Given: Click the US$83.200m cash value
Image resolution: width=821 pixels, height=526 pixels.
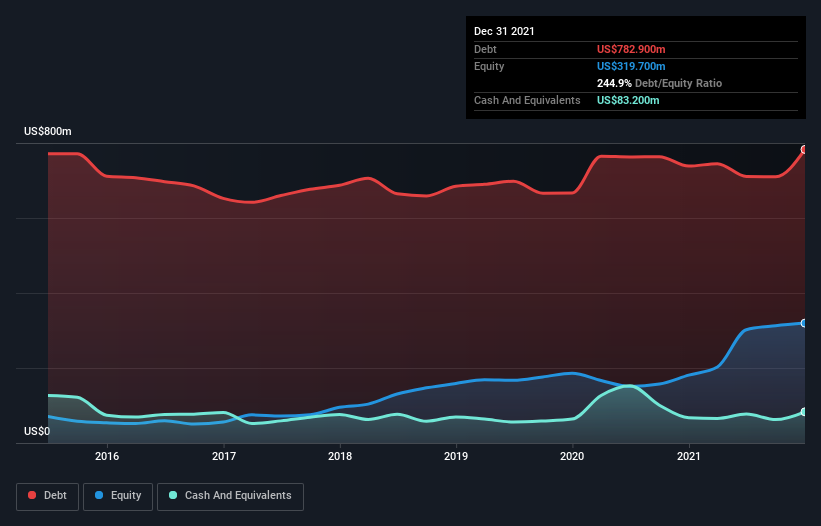Looking at the screenshot, I should 628,100.
